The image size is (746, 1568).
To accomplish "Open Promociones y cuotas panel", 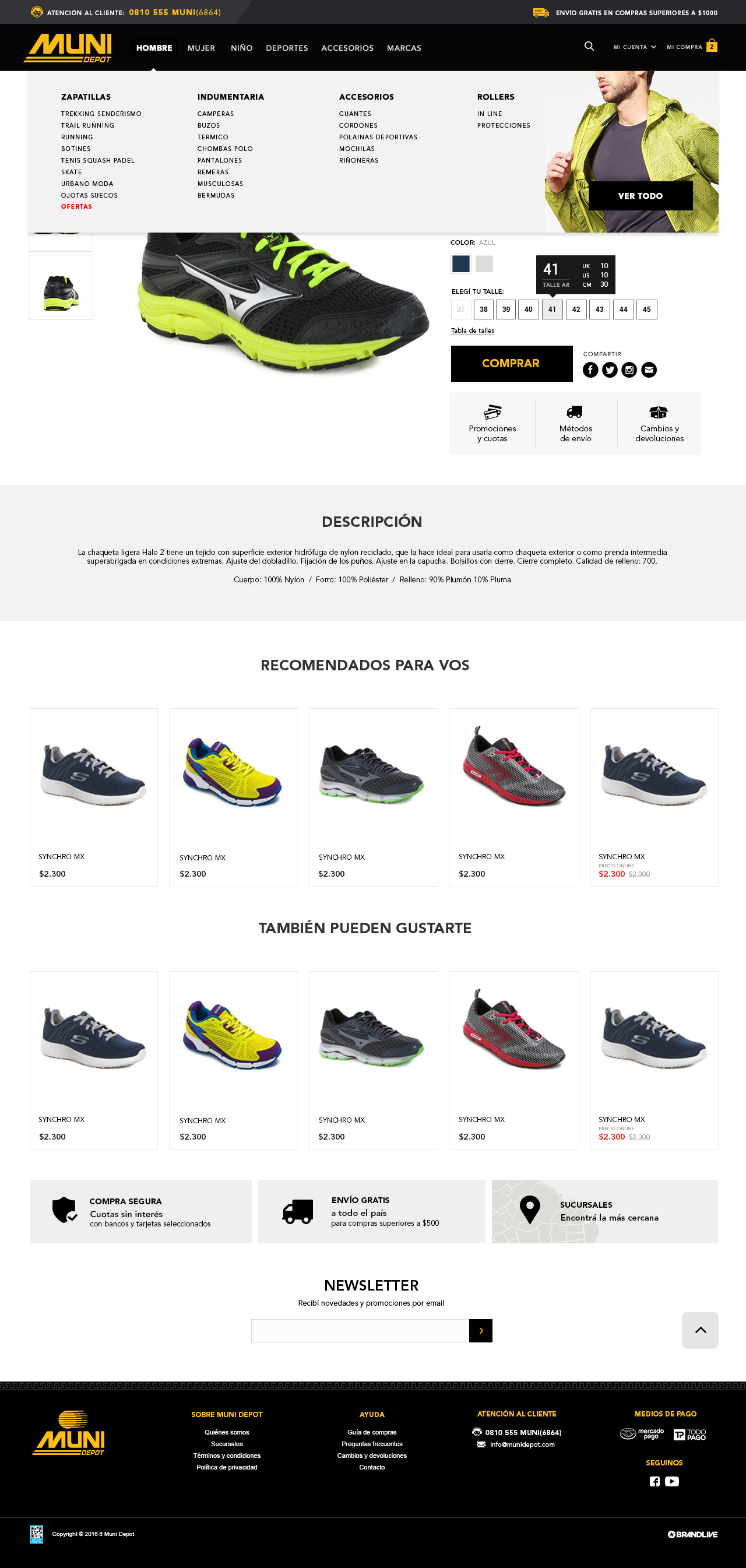I will [x=492, y=424].
